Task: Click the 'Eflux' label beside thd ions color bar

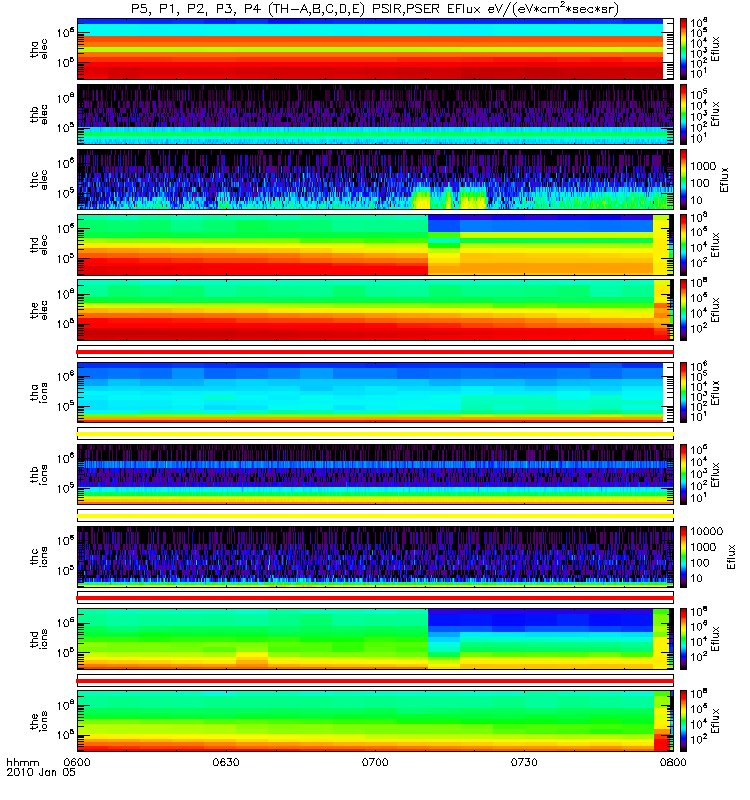Action: (x=715, y=639)
